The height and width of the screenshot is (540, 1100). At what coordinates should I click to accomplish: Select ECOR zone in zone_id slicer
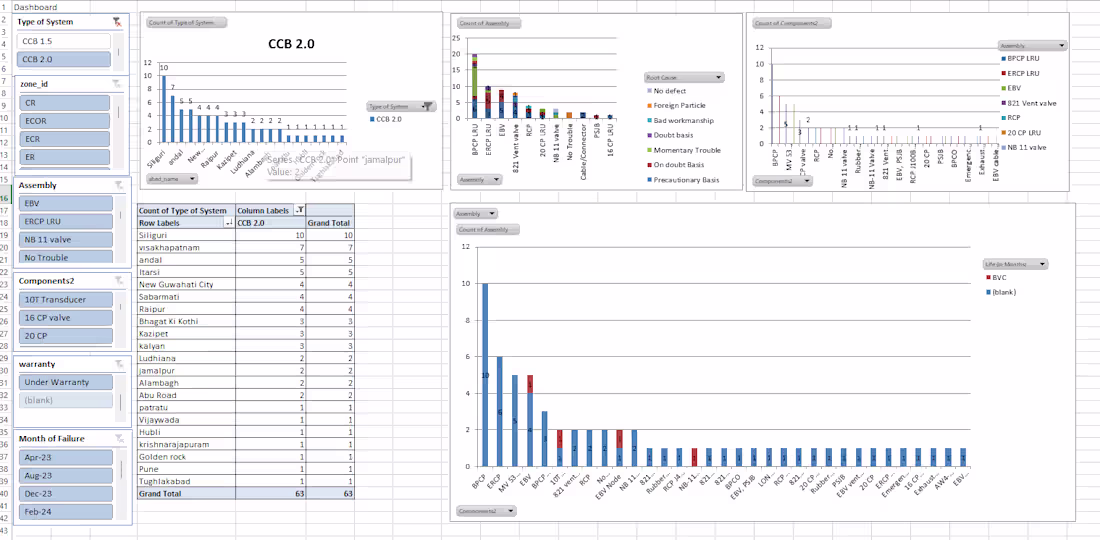tap(65, 121)
